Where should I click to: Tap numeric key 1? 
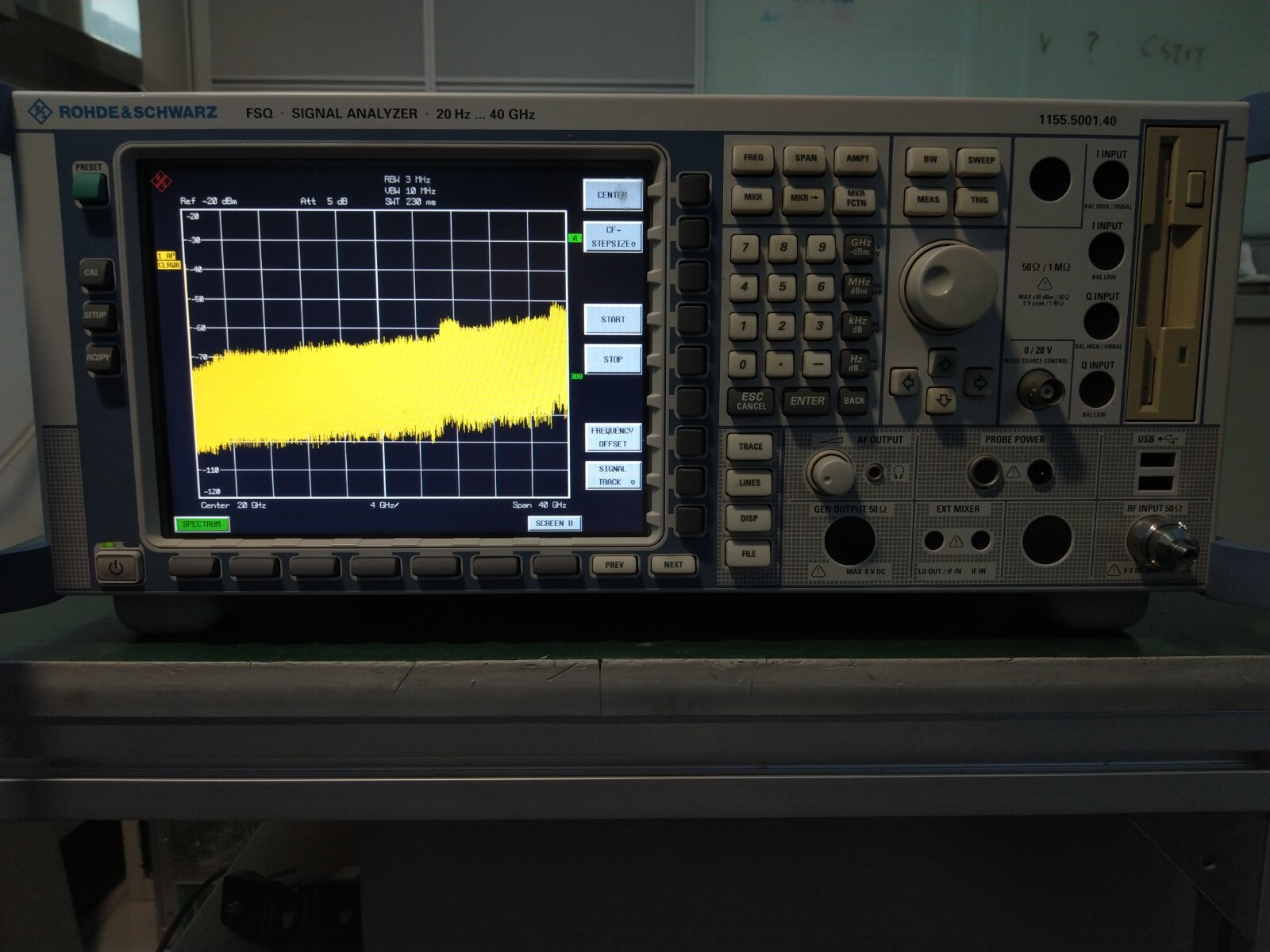[743, 325]
